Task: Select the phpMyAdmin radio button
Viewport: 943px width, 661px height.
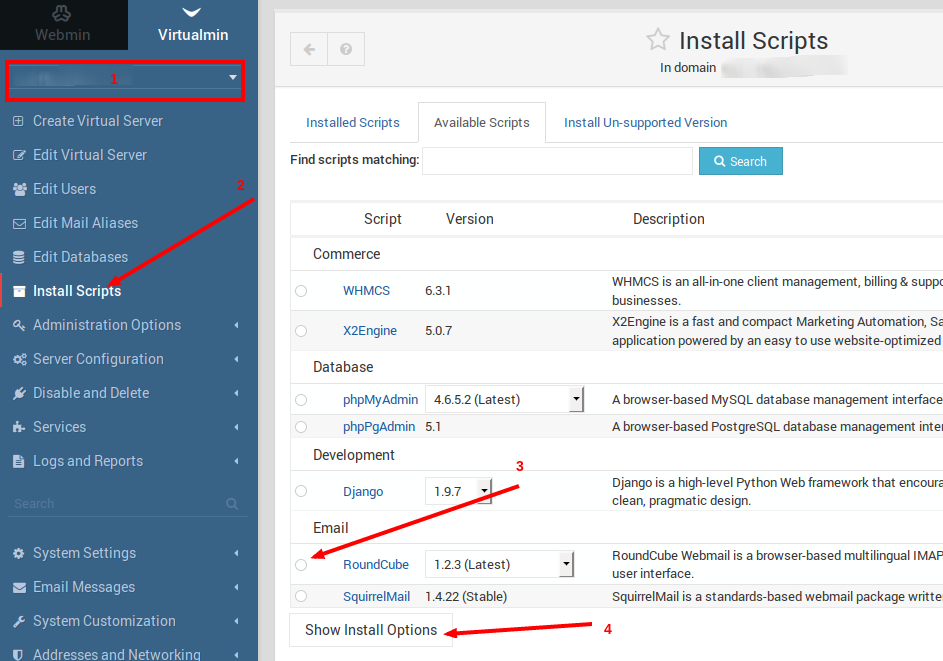Action: 301,400
